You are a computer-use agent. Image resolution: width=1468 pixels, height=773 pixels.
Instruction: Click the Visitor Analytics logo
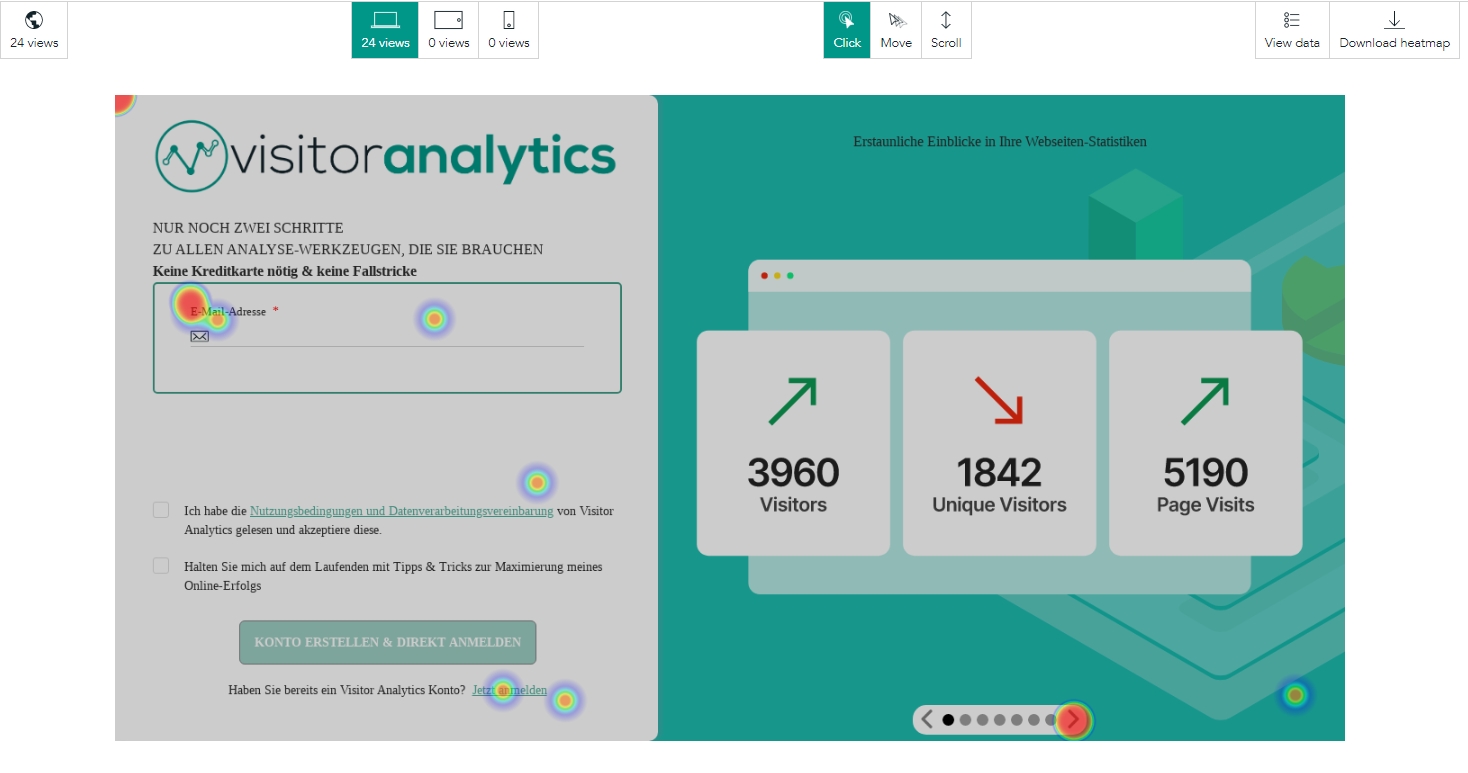coord(385,156)
